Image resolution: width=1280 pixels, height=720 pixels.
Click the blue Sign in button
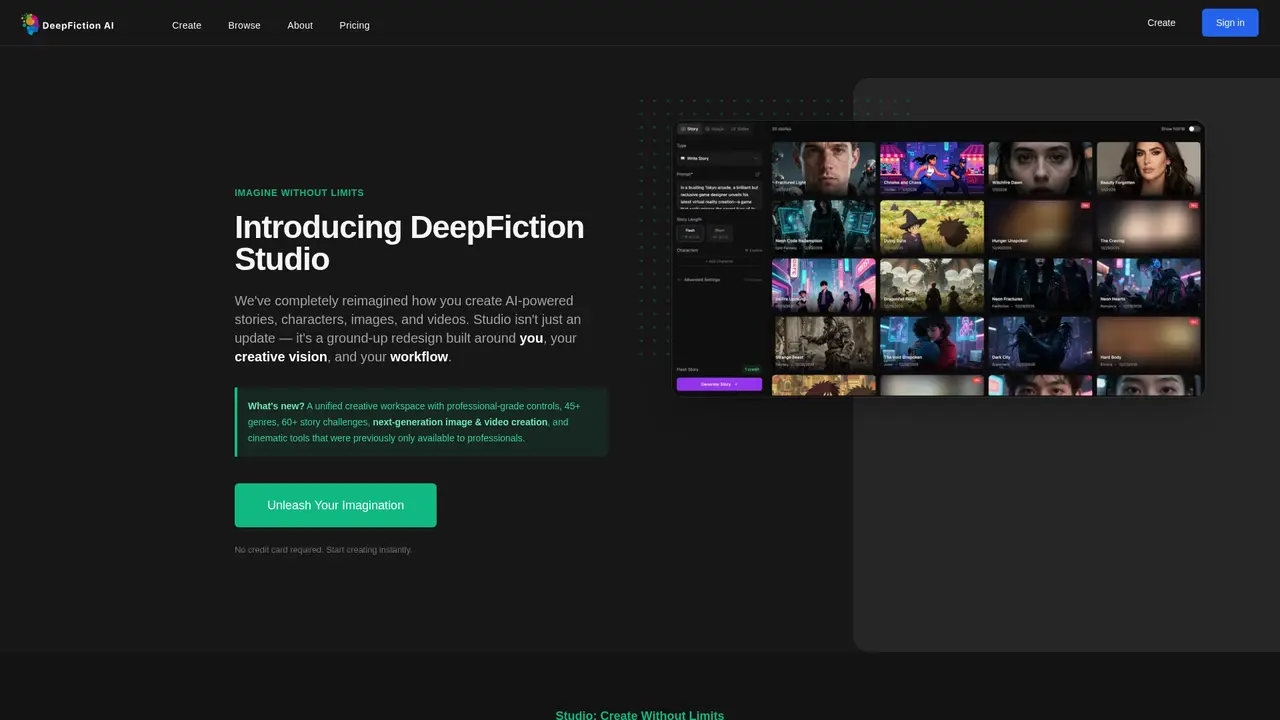[1230, 22]
